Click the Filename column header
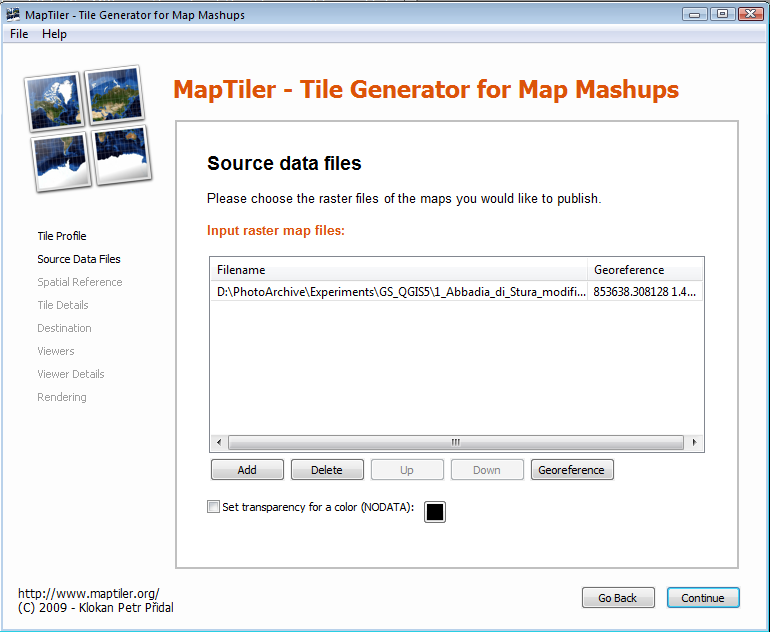The width and height of the screenshot is (770, 632). [x=399, y=270]
